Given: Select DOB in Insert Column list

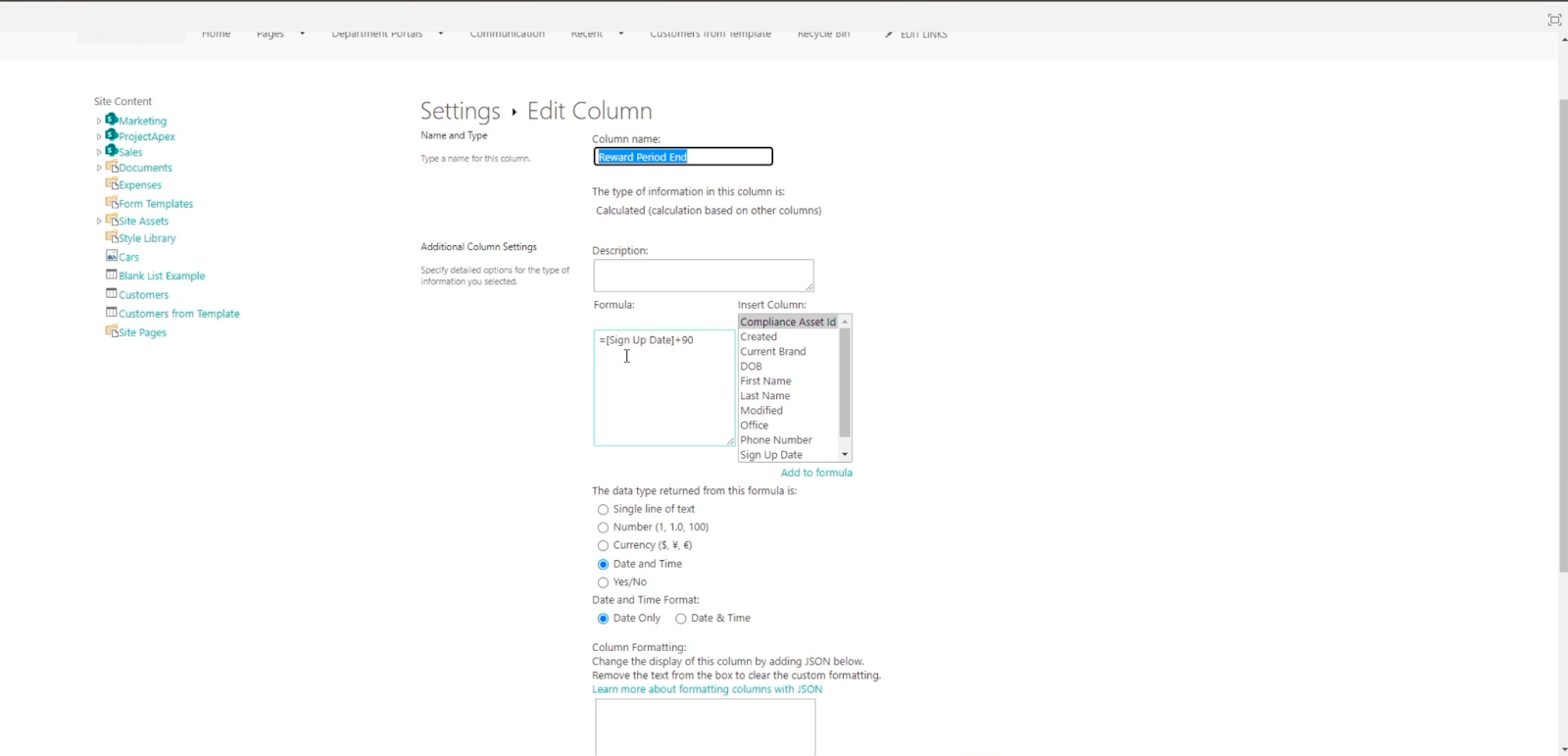Looking at the screenshot, I should pos(788,366).
